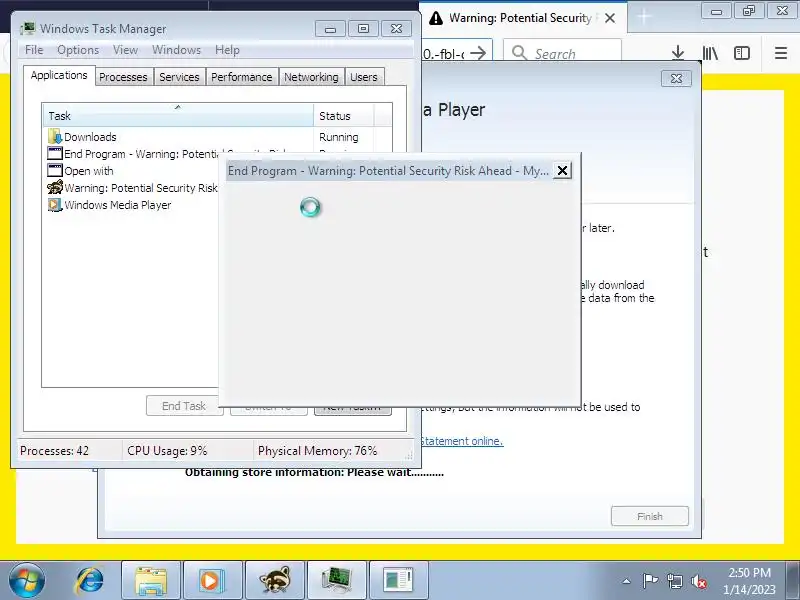Switch to raccoon browser taskbar icon
The height and width of the screenshot is (600, 800).
(x=274, y=581)
